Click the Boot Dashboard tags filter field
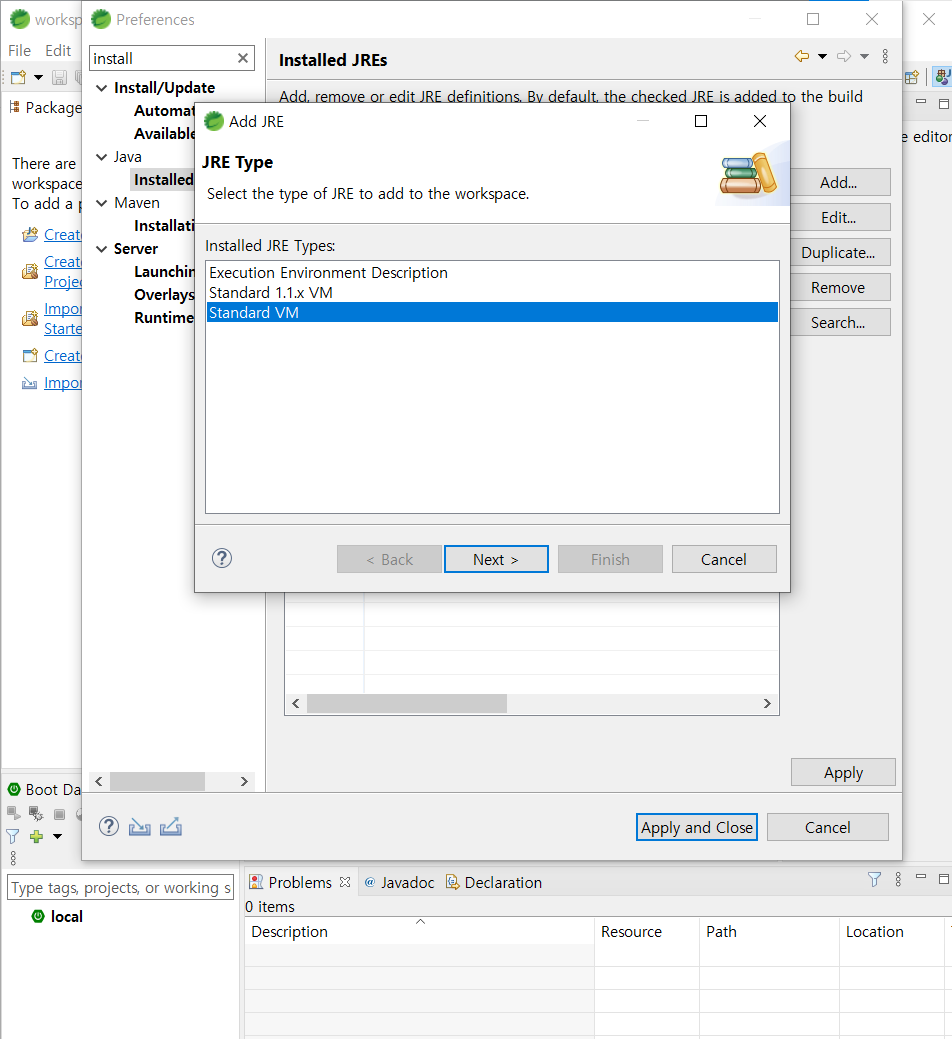 click(x=121, y=887)
